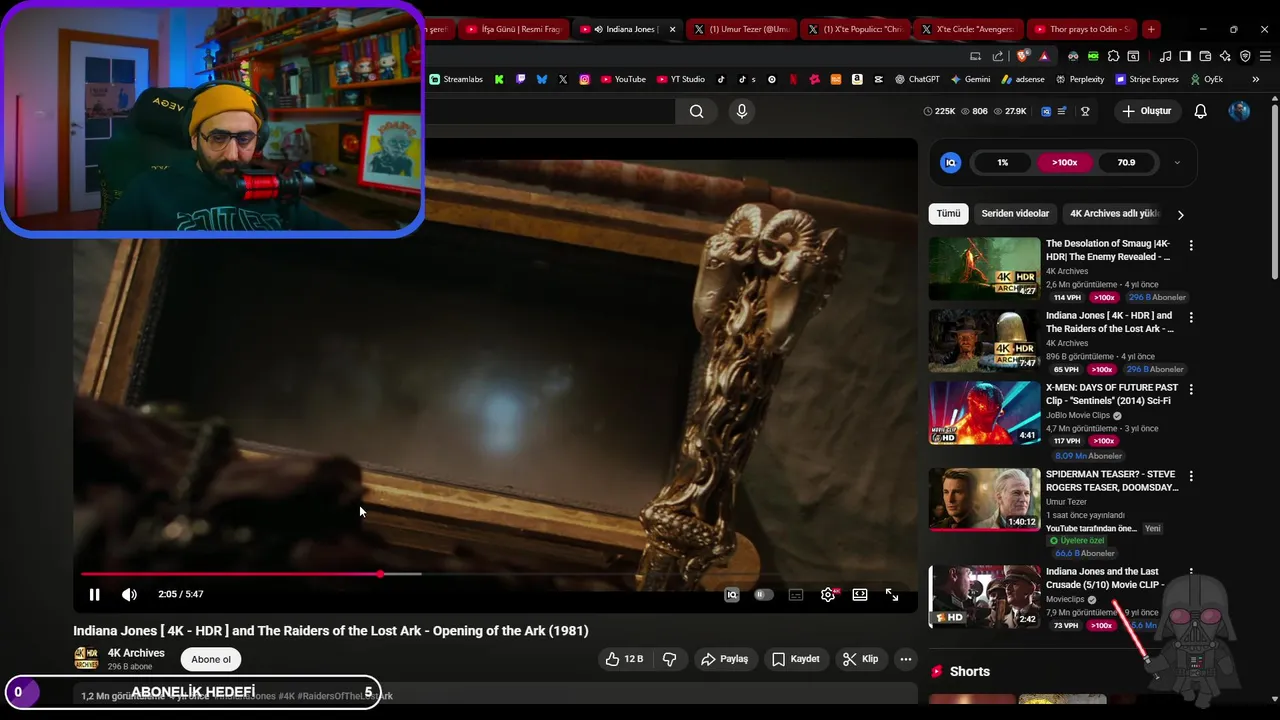Open the ChatGPT bookmark
The width and height of the screenshot is (1280, 720).
click(917, 79)
